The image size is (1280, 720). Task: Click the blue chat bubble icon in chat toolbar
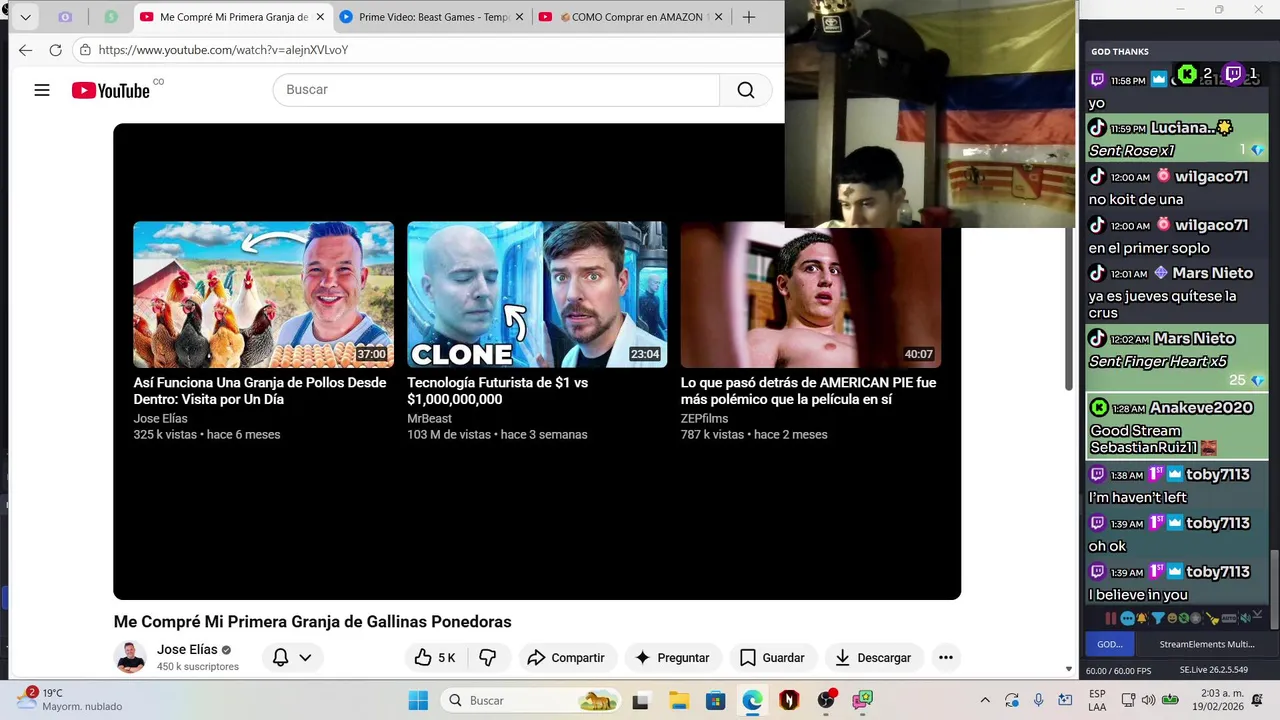point(1128,618)
